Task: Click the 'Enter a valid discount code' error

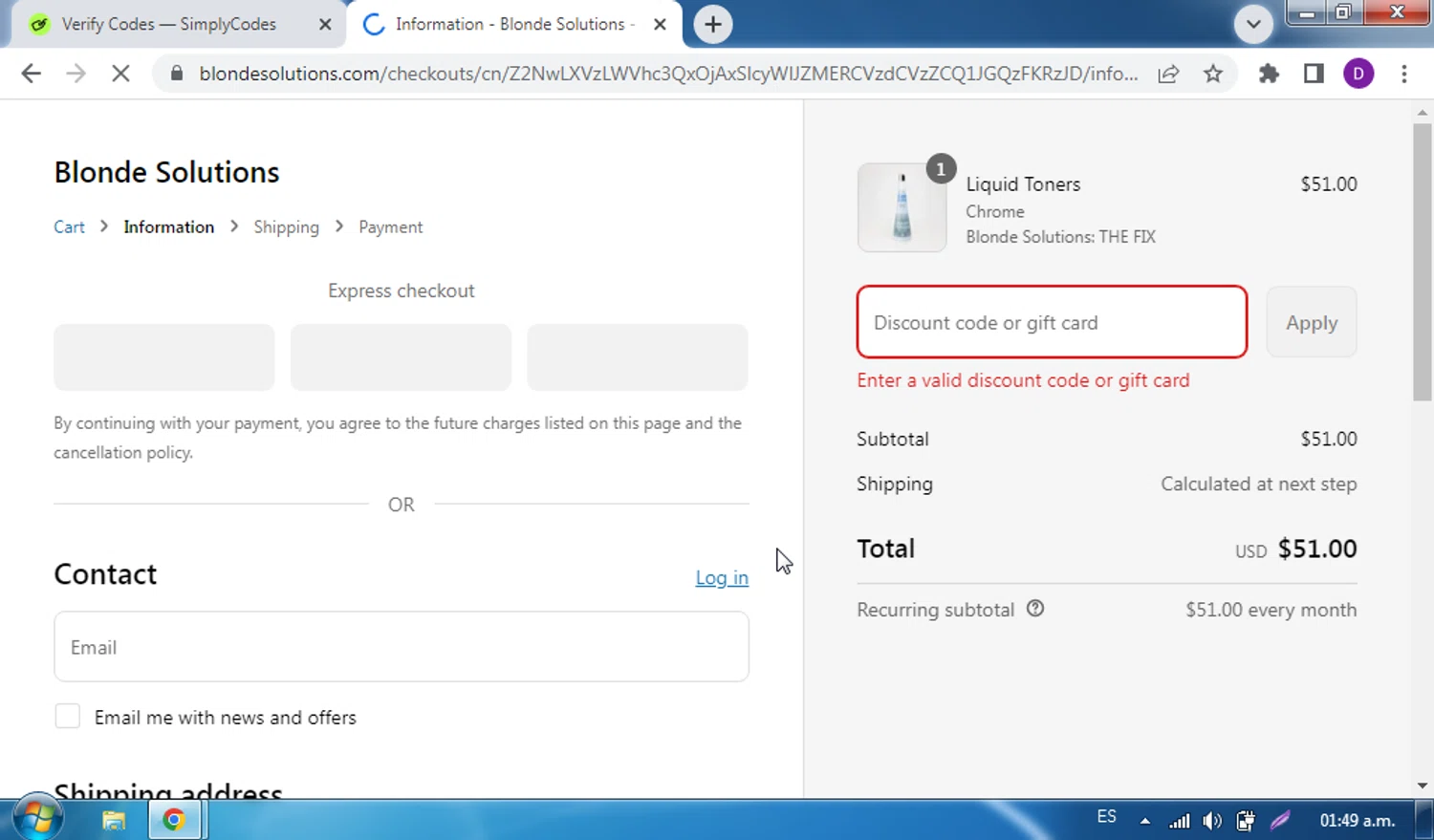Action: point(1023,380)
